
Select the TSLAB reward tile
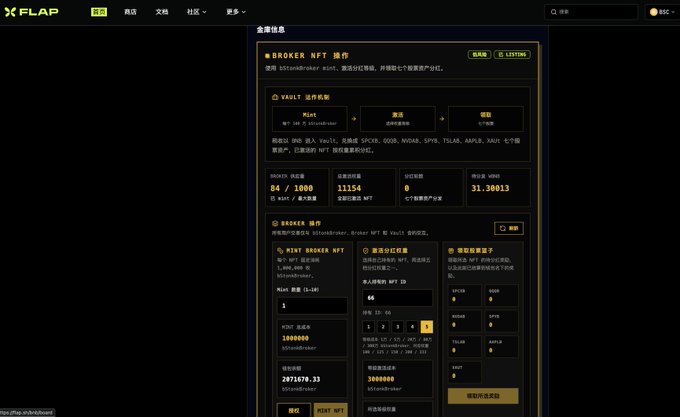pyautogui.click(x=464, y=346)
